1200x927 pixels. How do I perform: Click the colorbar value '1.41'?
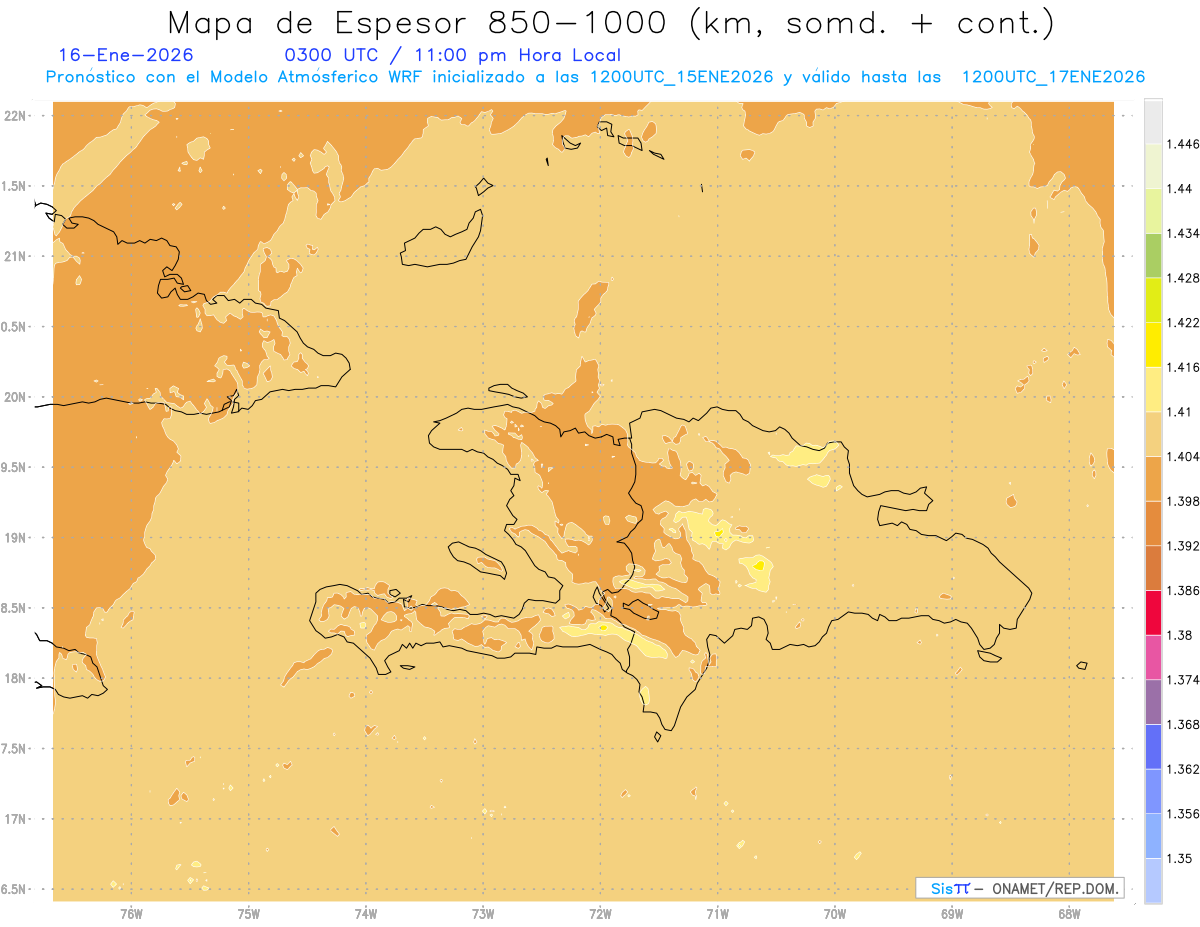tap(1179, 412)
